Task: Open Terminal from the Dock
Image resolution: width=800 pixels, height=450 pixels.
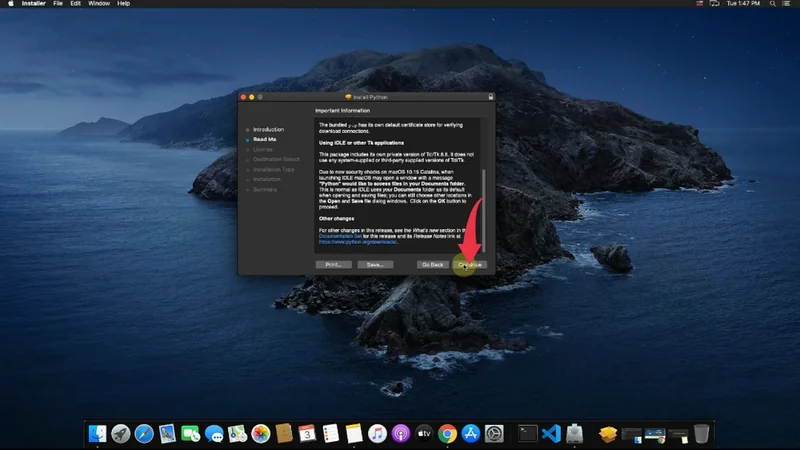Action: click(526, 434)
